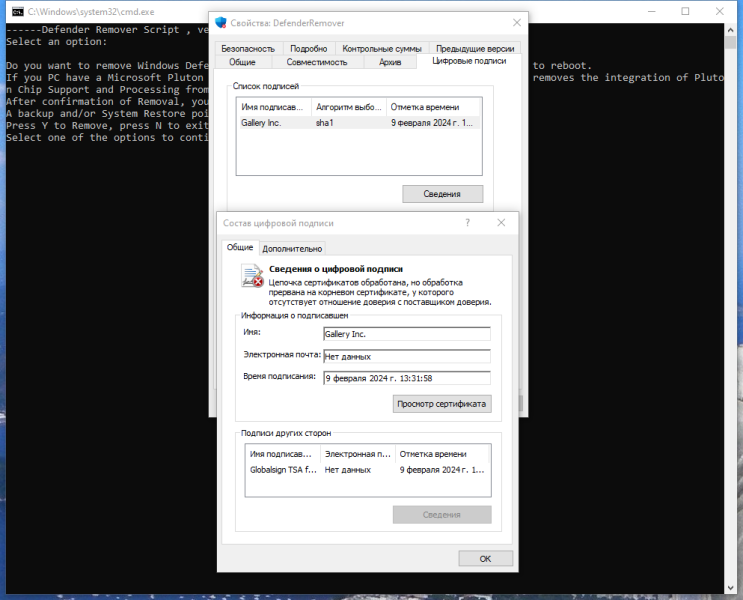
Task: Open the Подробно tab
Action: pyautogui.click(x=308, y=48)
